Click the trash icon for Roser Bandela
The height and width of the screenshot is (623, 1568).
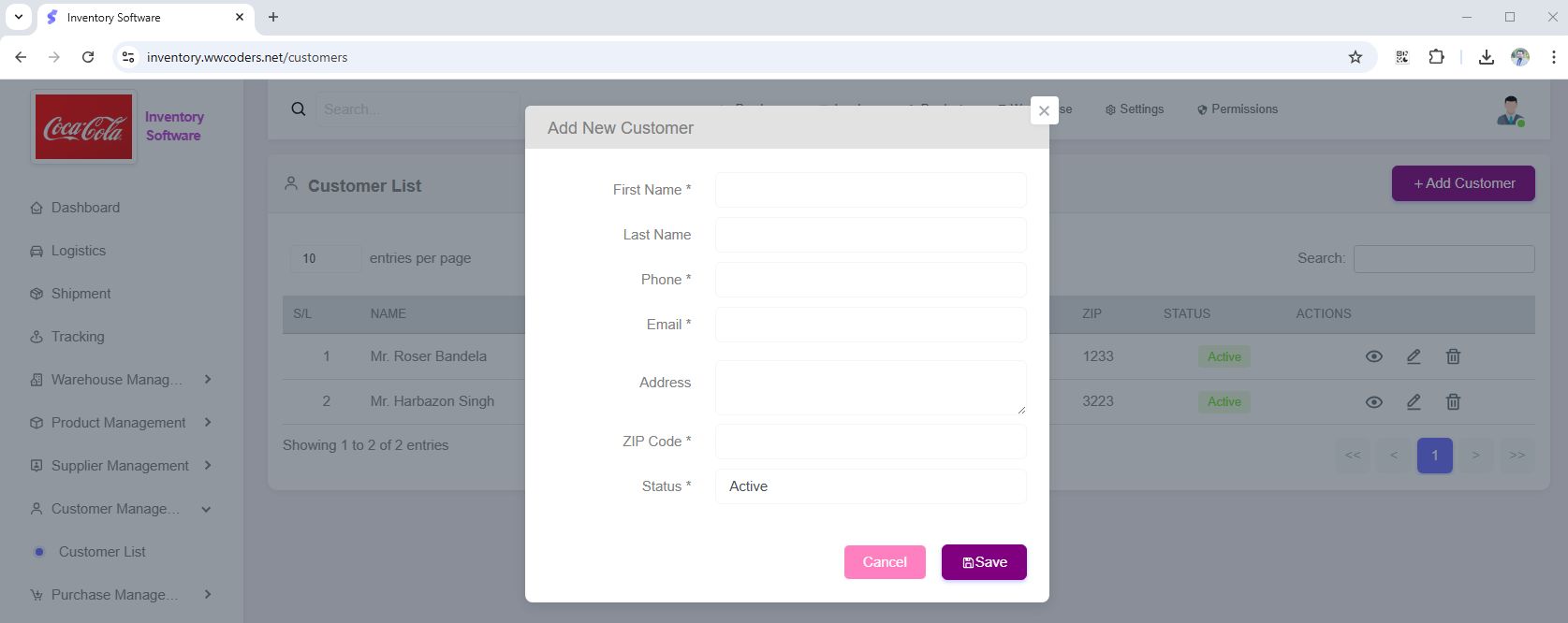click(1453, 356)
